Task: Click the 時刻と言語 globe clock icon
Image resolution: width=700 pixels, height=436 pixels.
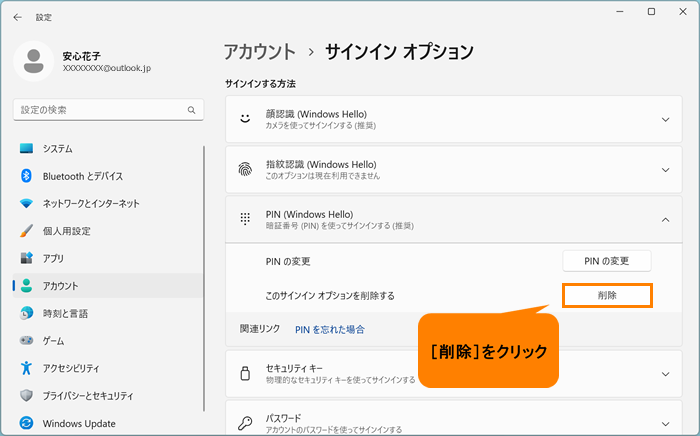Action: coord(26,313)
